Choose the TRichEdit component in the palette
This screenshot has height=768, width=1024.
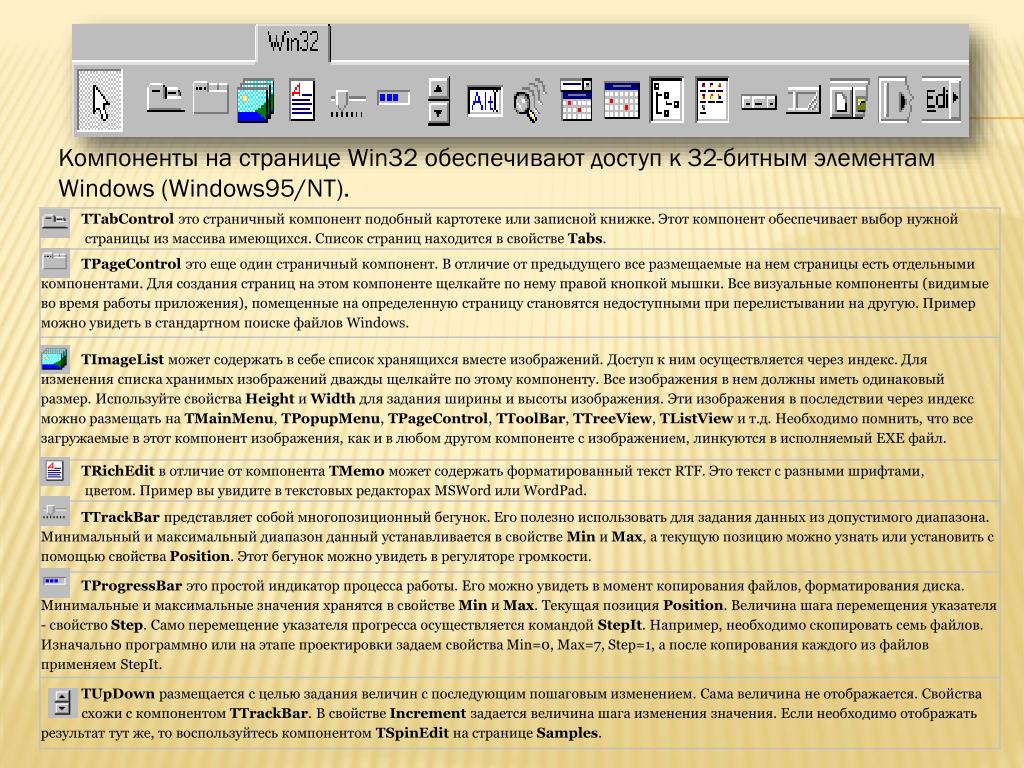pyautogui.click(x=302, y=100)
